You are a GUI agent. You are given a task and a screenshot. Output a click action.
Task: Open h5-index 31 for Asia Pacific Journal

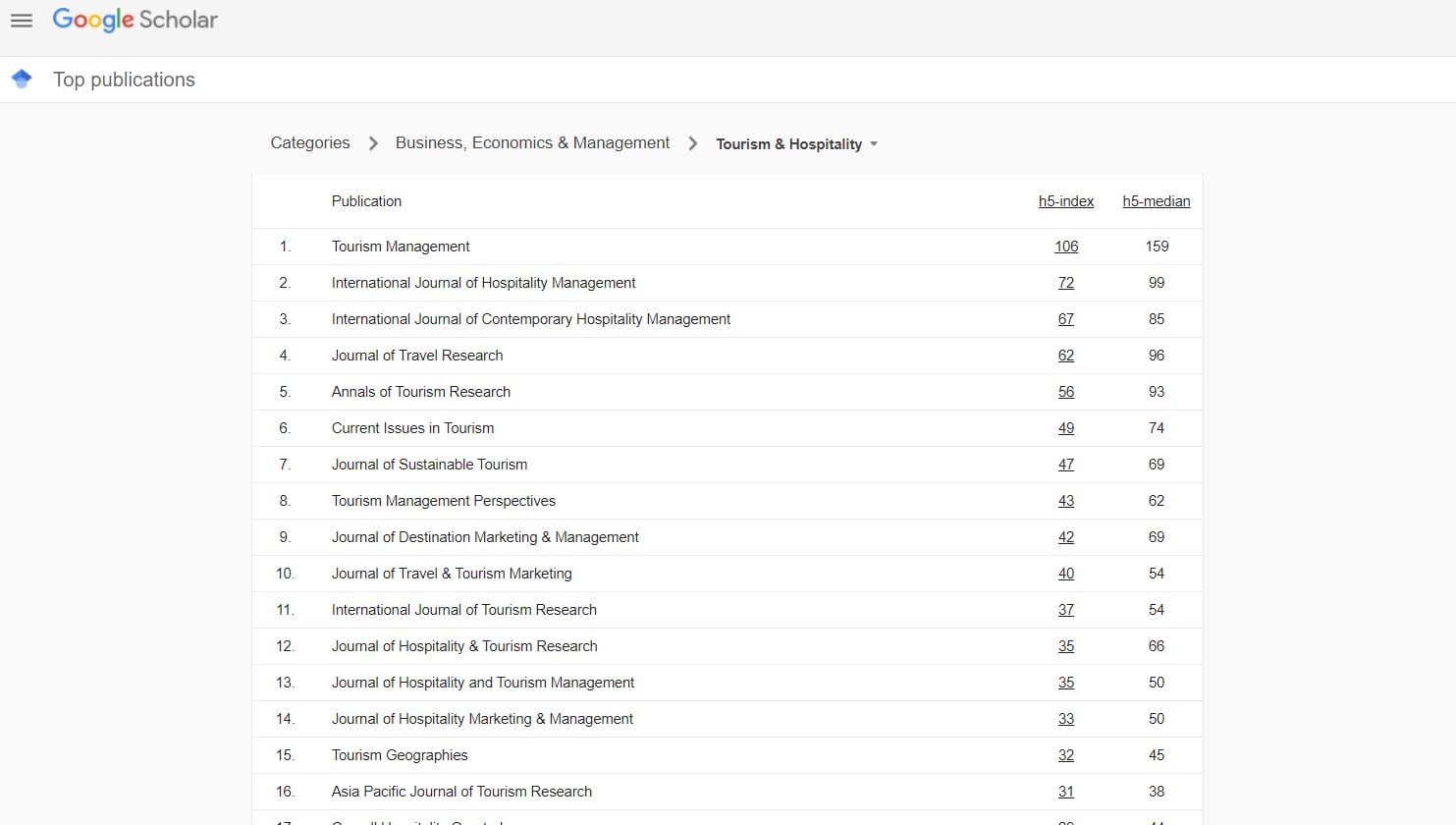[x=1066, y=792]
